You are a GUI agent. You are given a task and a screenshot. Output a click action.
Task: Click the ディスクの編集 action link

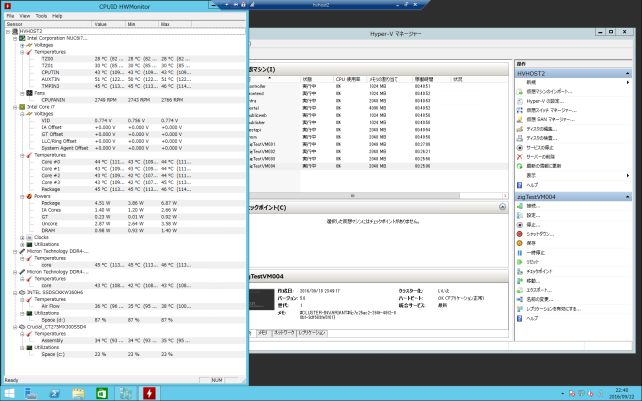[541, 128]
